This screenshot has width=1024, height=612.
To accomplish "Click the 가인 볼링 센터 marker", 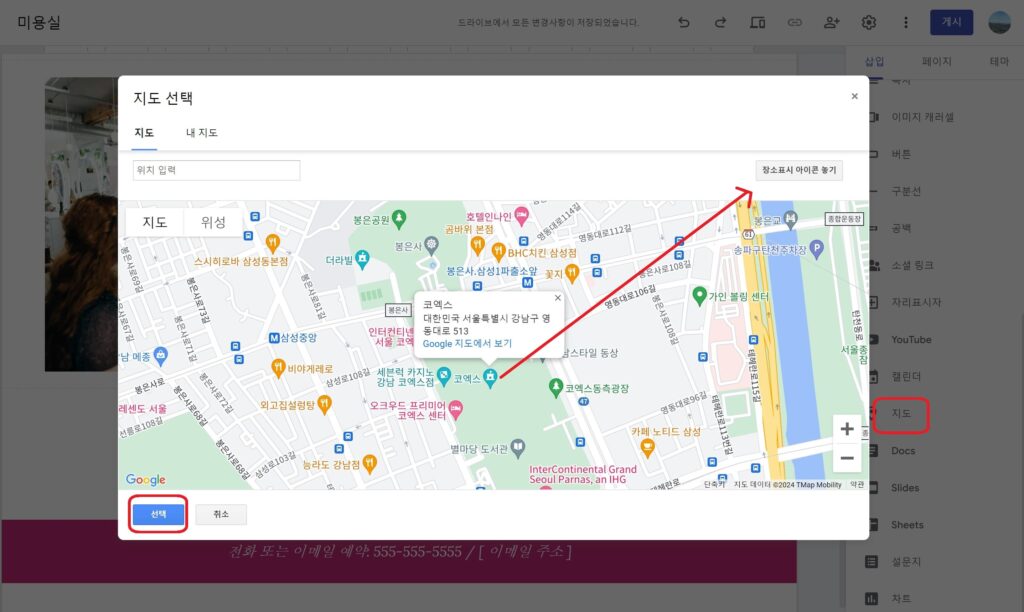I will (x=699, y=295).
